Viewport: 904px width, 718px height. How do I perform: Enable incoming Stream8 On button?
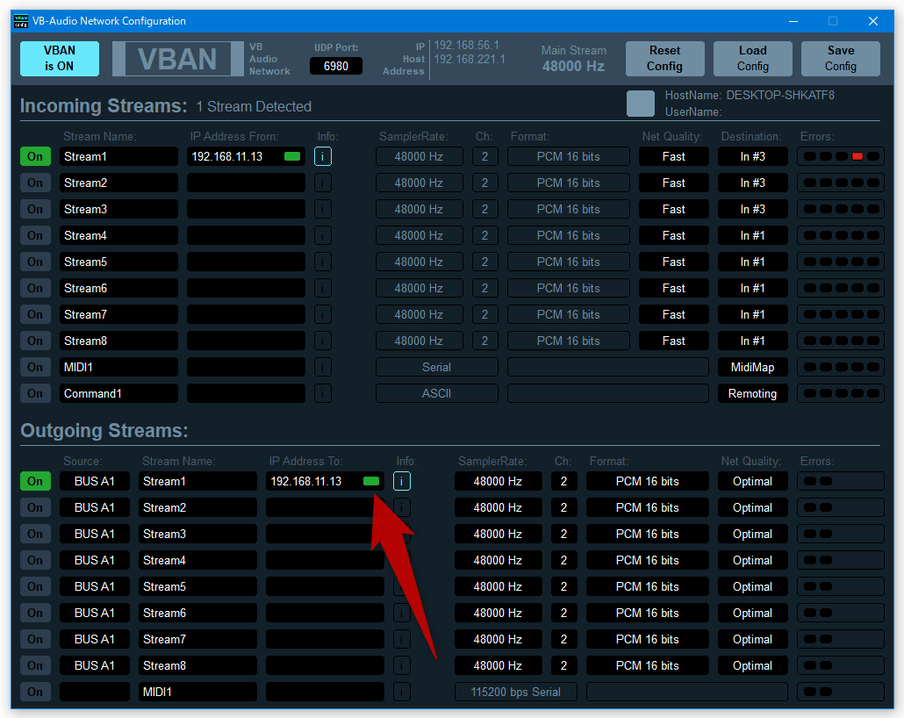click(35, 341)
